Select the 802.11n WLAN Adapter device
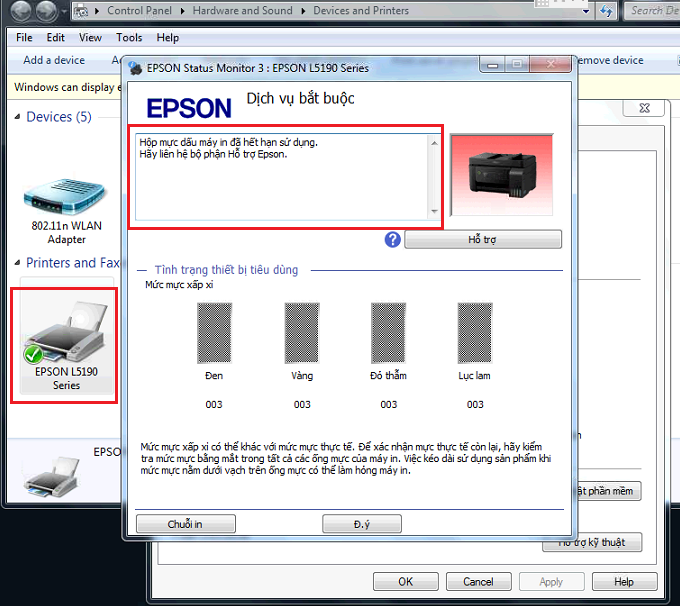Image resolution: width=680 pixels, height=606 pixels. (x=66, y=210)
